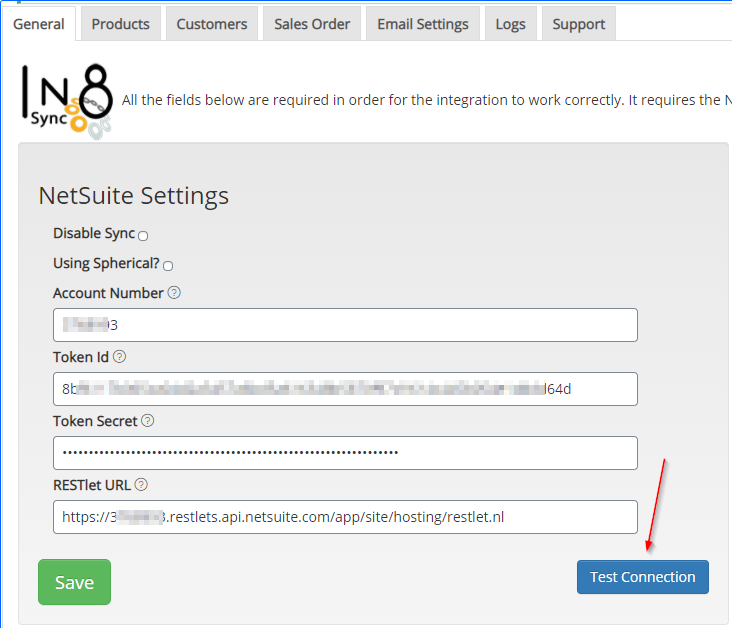Image resolution: width=732 pixels, height=628 pixels.
Task: Enable the Disable Sync checkbox
Action: pyautogui.click(x=143, y=236)
